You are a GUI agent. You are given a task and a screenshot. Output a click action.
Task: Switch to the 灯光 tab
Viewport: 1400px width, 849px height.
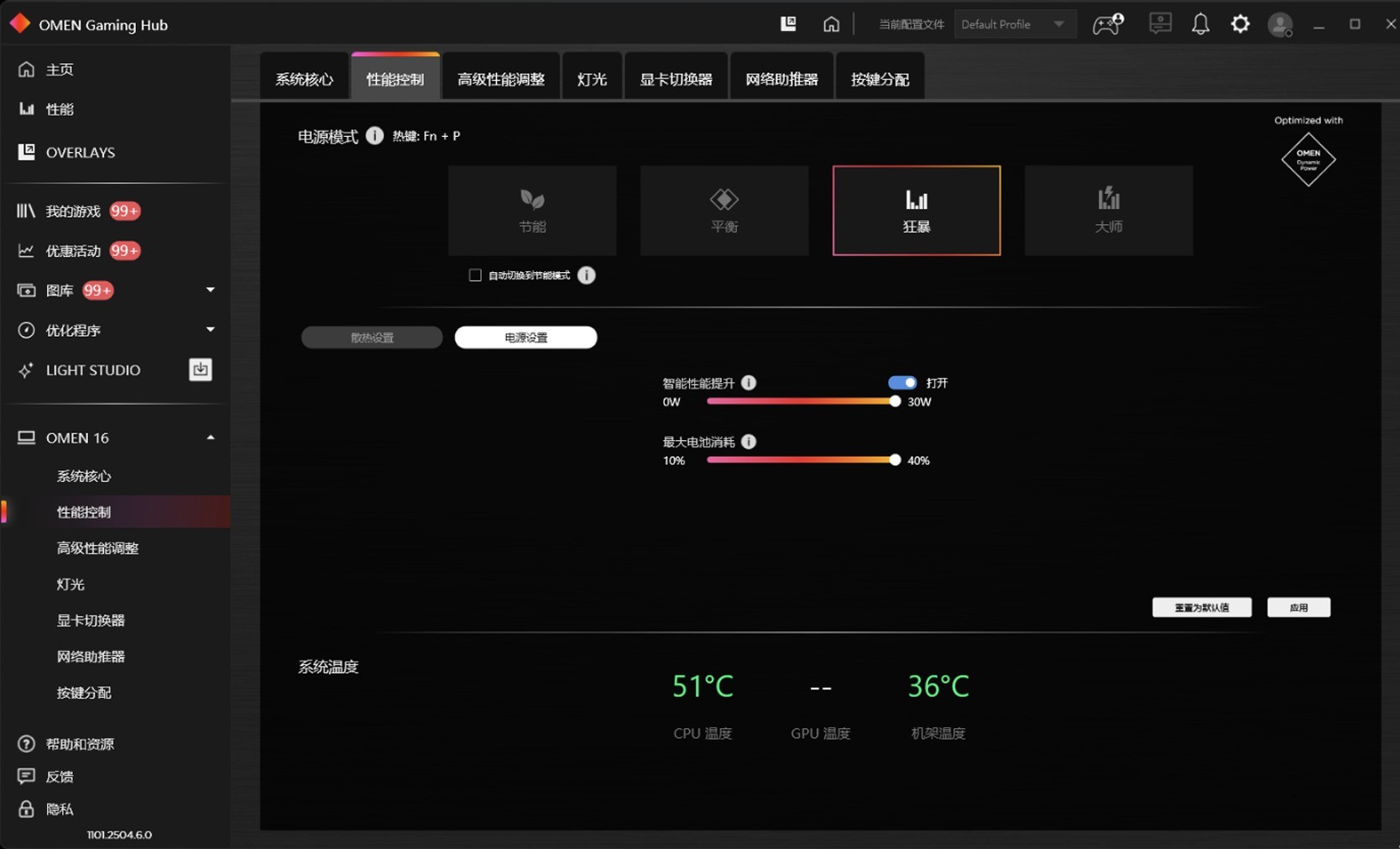592,76
